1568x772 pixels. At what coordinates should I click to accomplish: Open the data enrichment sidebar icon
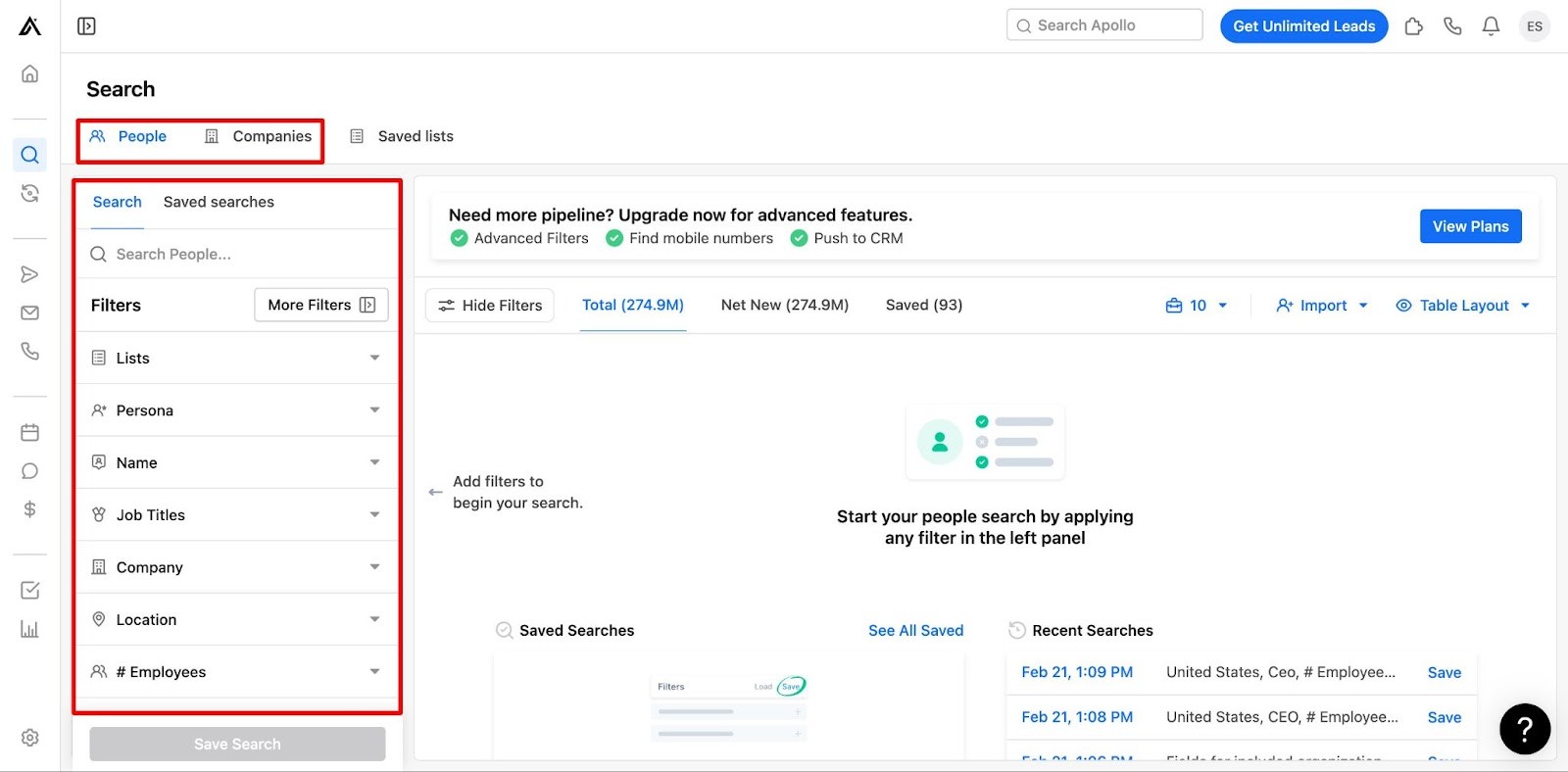(30, 193)
